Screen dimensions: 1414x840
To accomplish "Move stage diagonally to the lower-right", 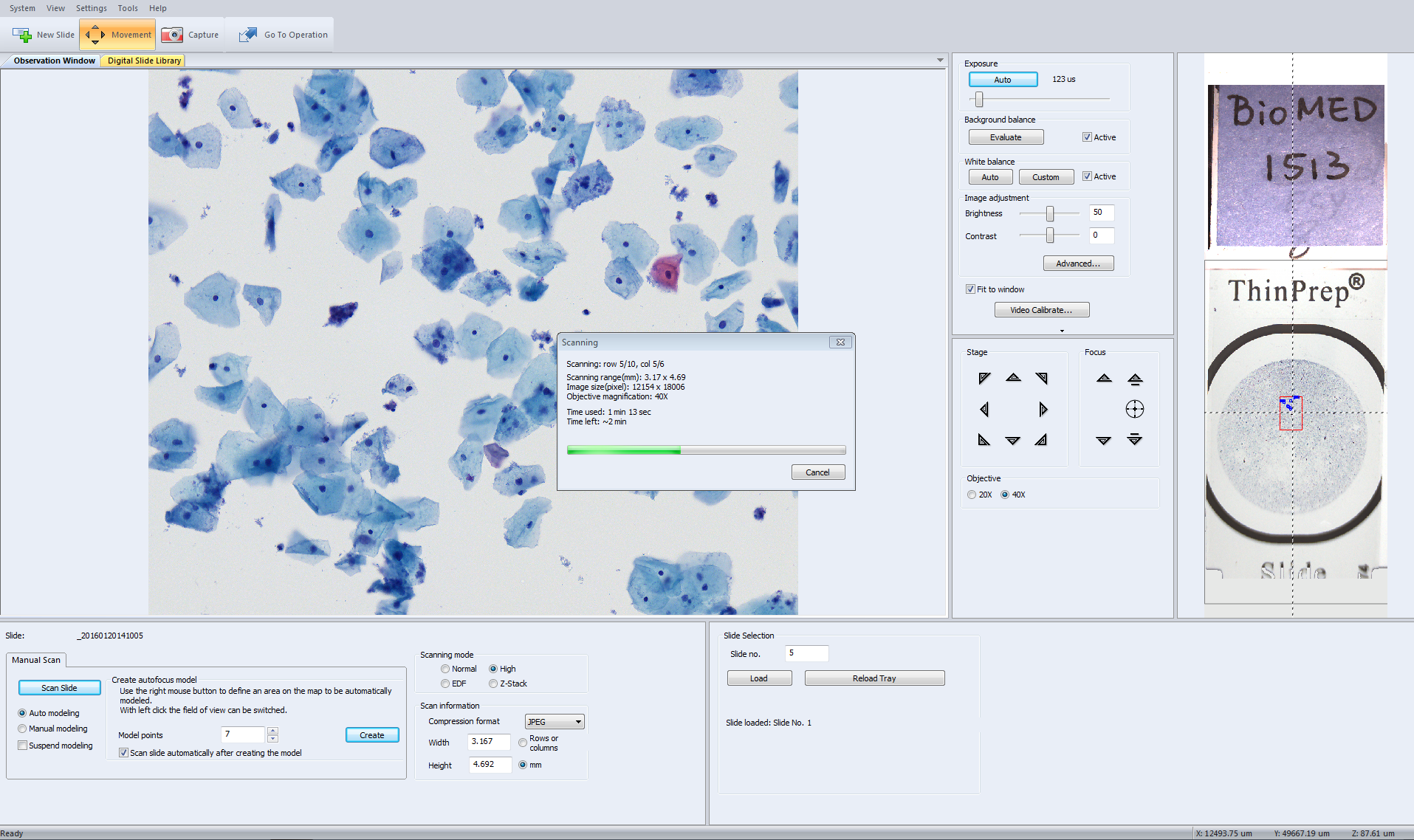I will [x=1041, y=440].
